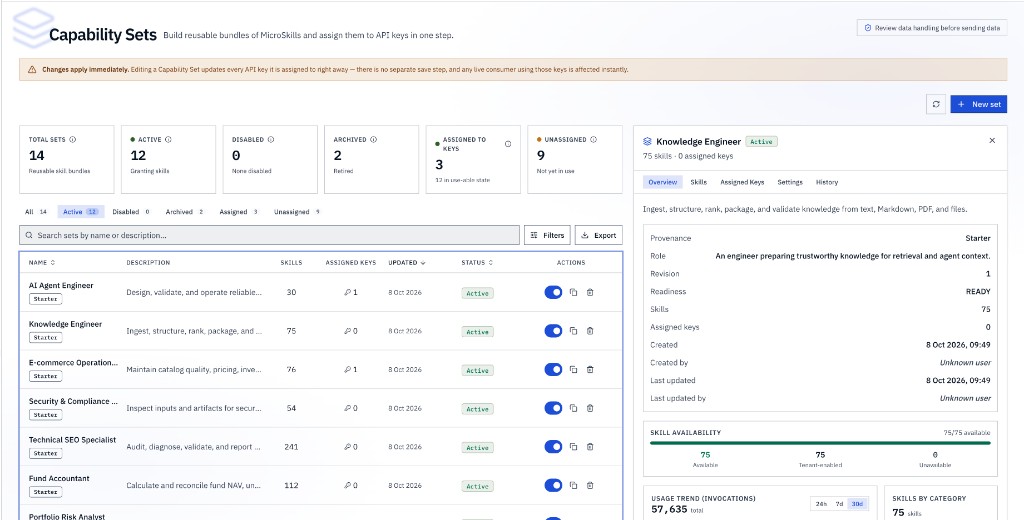Click the 241 skills count cell
The height and width of the screenshot is (520, 1024).
(291, 447)
